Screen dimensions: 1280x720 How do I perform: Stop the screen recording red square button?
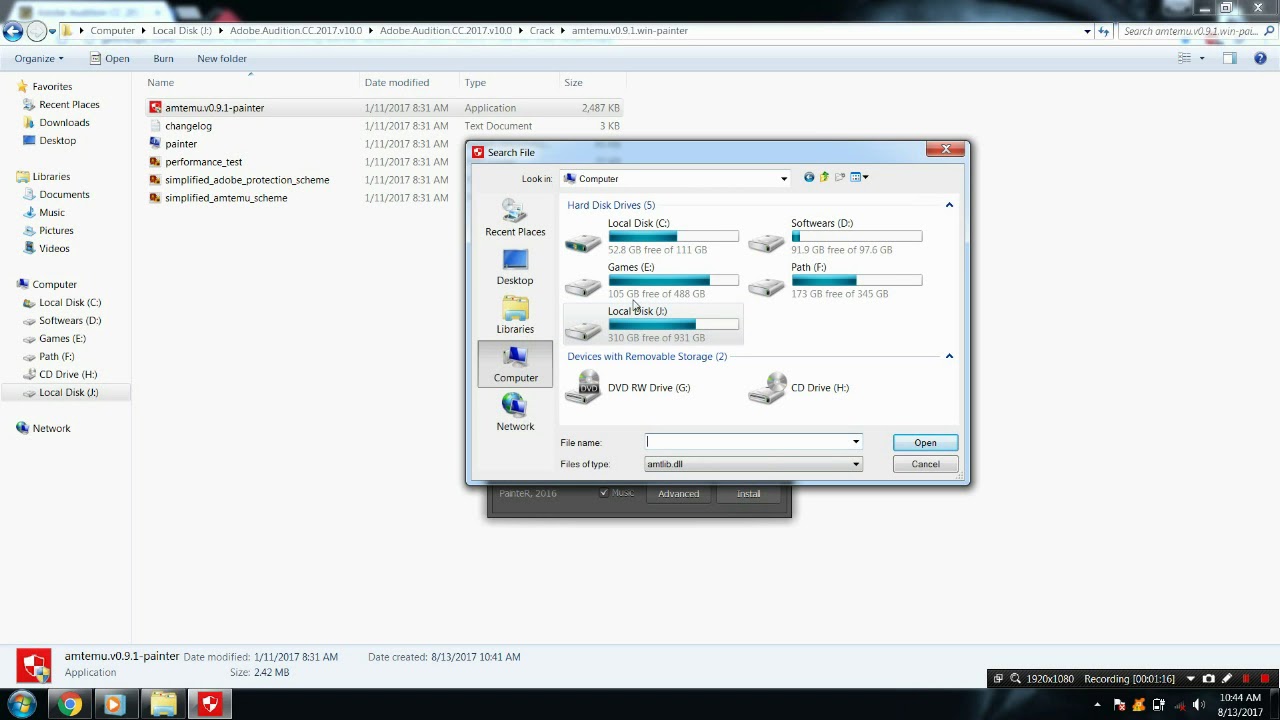(1265, 679)
